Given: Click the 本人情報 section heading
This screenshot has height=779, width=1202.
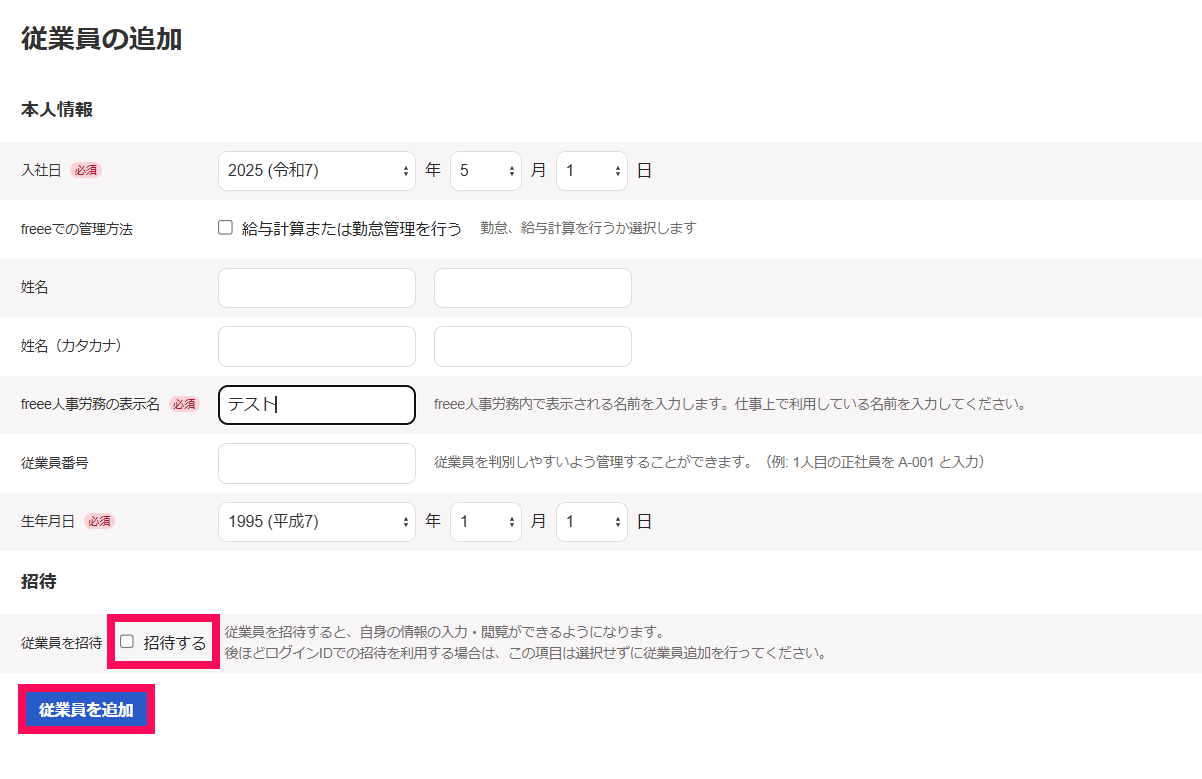Looking at the screenshot, I should click(x=57, y=110).
